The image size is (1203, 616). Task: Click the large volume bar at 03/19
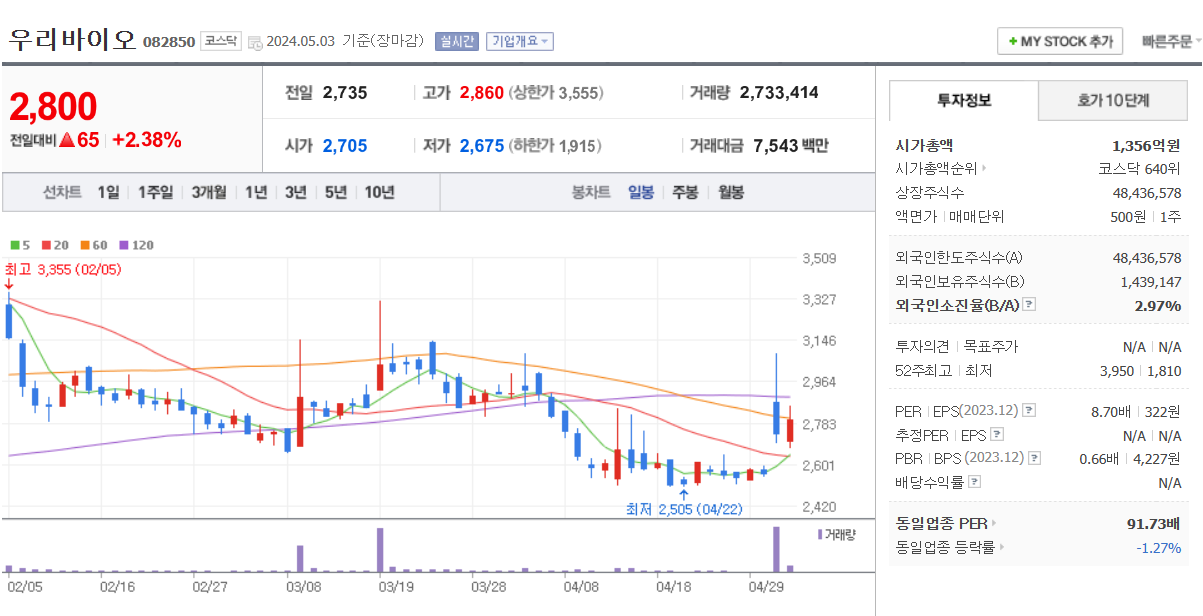380,550
